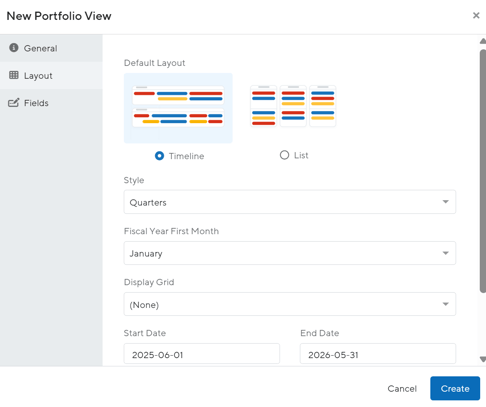
Task: Choose the List layout thumbnail
Action: click(293, 106)
